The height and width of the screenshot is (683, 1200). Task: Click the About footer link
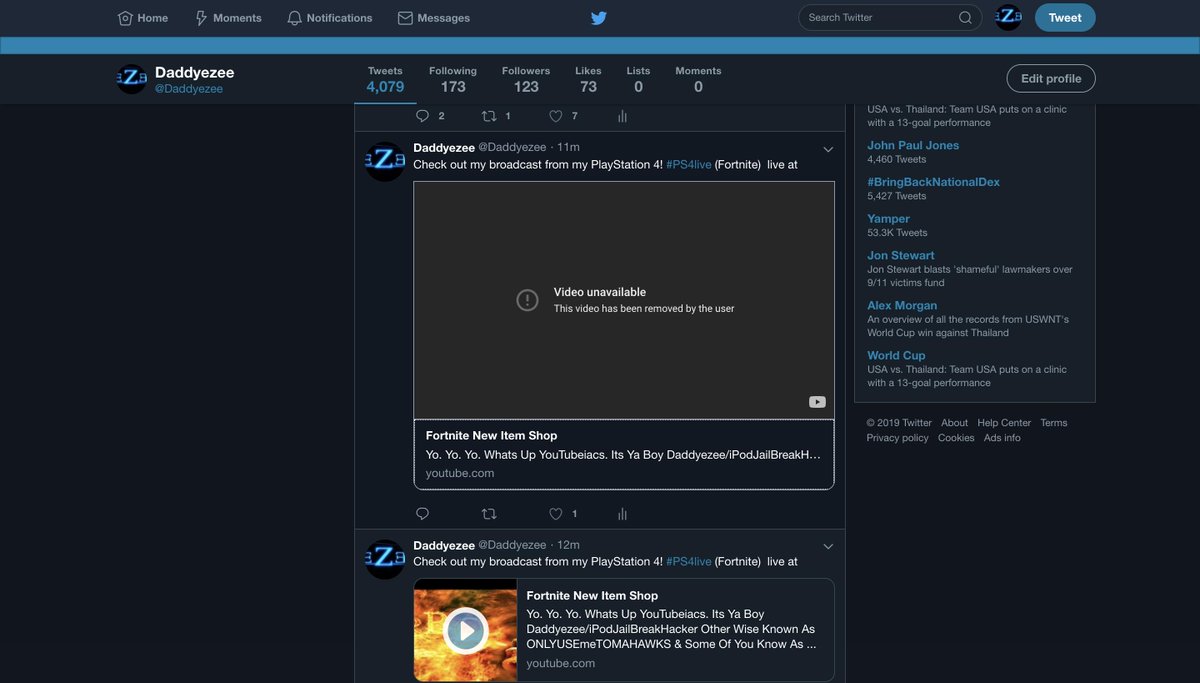954,423
